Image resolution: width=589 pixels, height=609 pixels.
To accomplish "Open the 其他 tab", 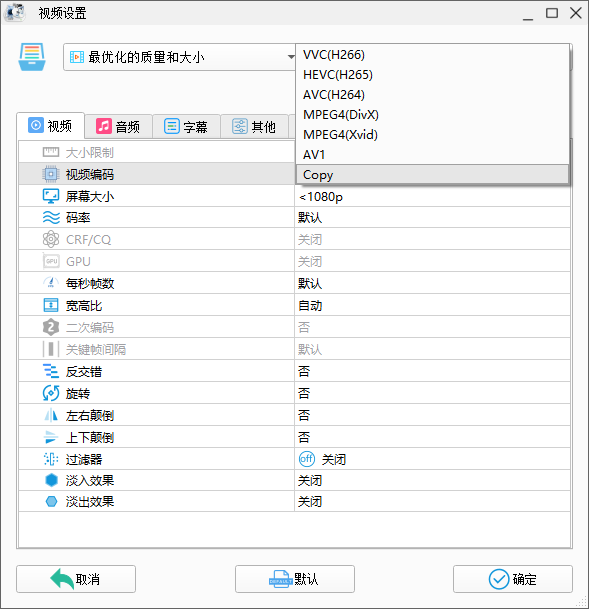I will click(x=254, y=127).
